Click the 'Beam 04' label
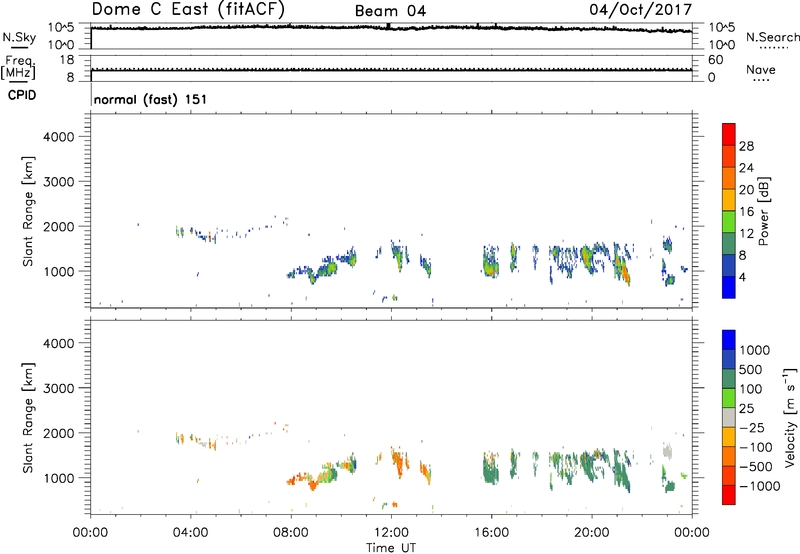This screenshot has width=800, height=554. (390, 11)
